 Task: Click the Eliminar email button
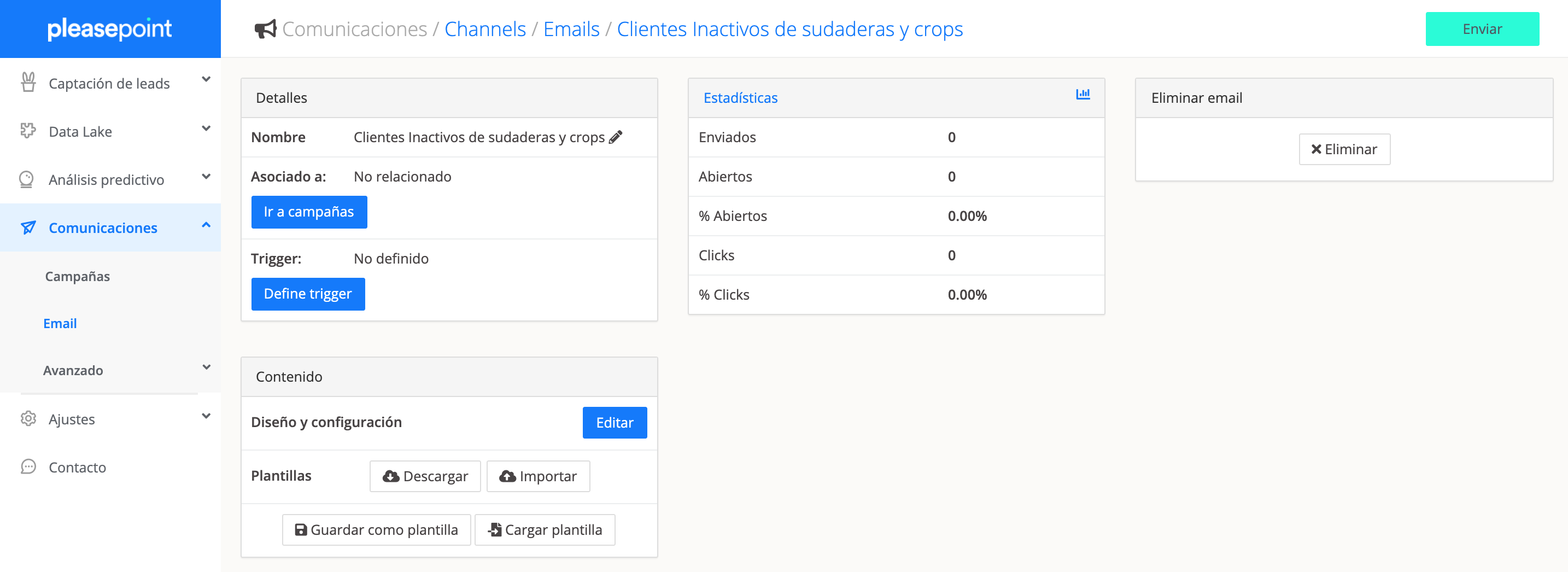[1344, 149]
